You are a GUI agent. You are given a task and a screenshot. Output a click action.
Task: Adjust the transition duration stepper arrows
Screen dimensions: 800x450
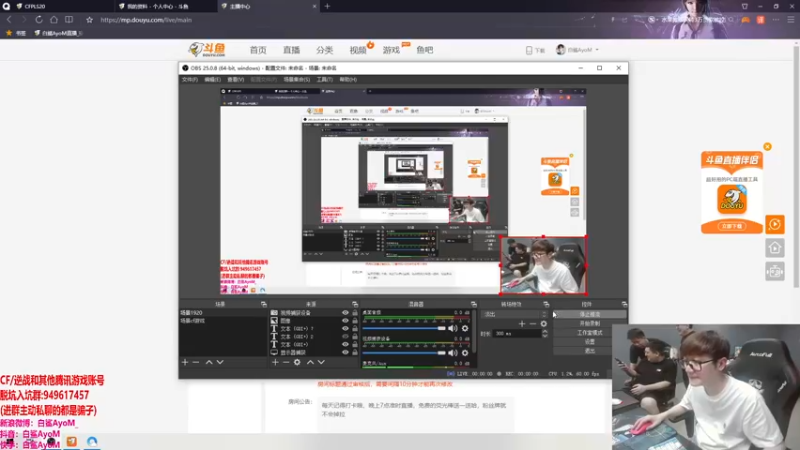coord(544,333)
